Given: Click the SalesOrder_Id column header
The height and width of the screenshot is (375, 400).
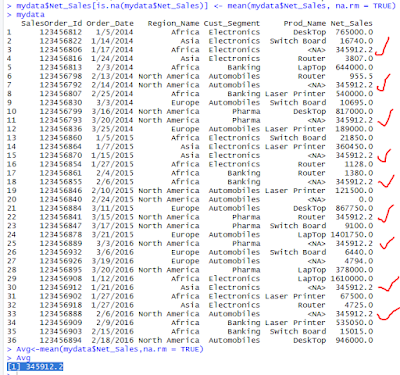Looking at the screenshot, I should (x=51, y=24).
